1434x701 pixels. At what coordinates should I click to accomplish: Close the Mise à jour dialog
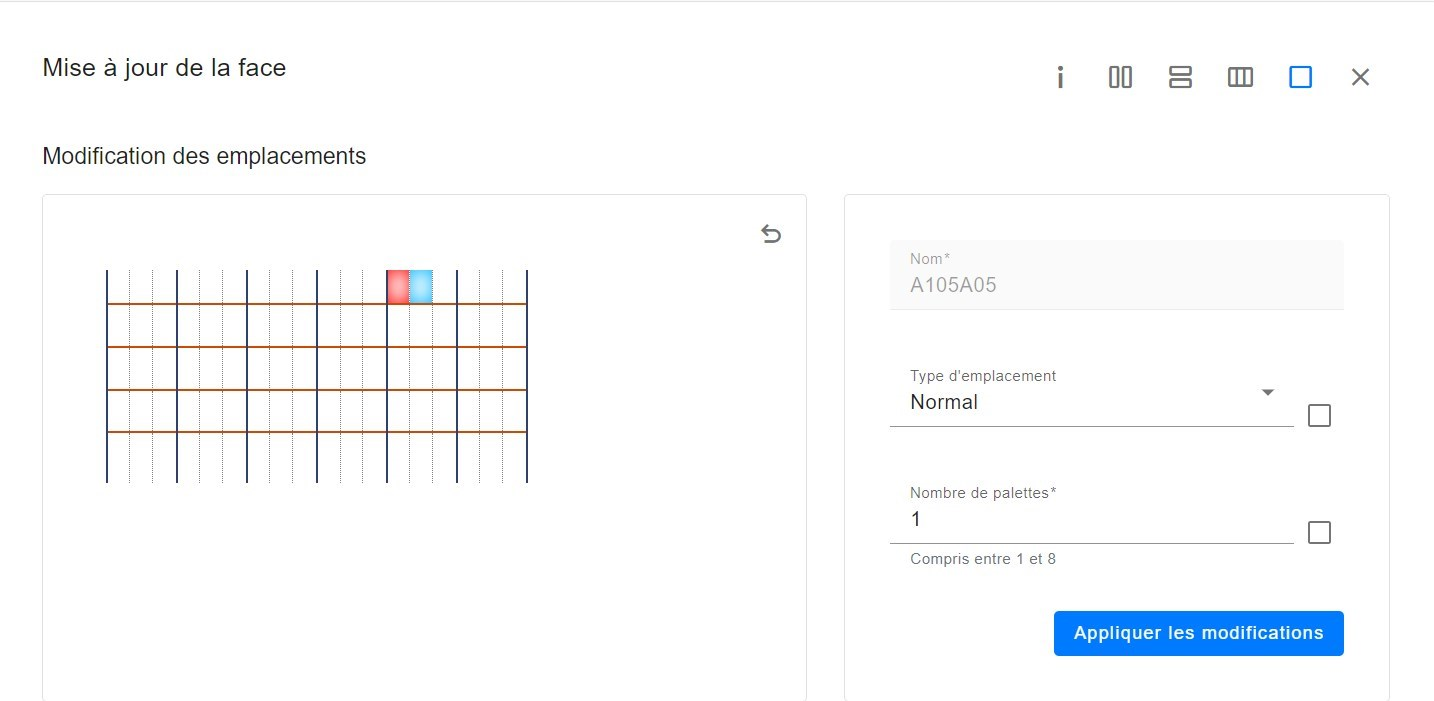click(x=1360, y=77)
